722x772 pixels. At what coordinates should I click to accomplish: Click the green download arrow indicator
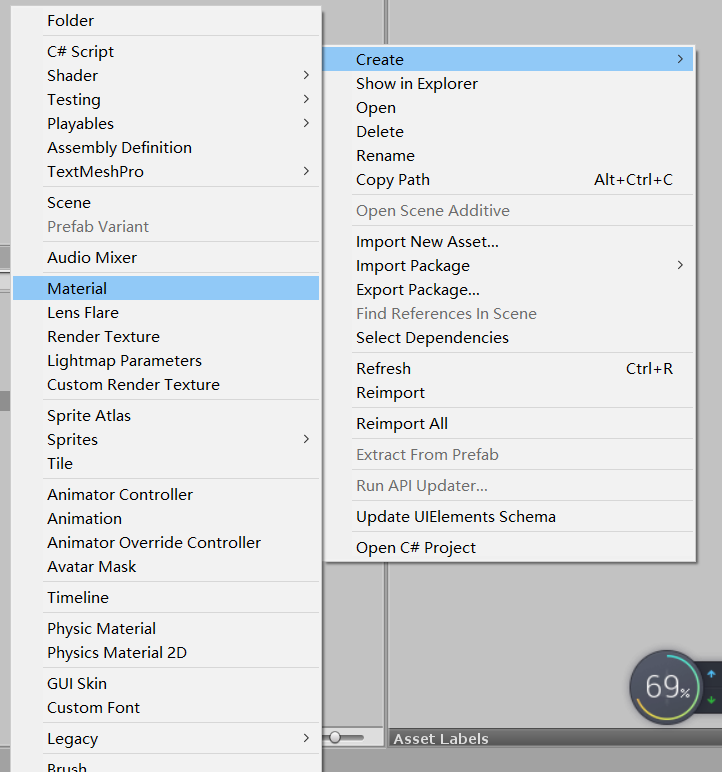711,700
